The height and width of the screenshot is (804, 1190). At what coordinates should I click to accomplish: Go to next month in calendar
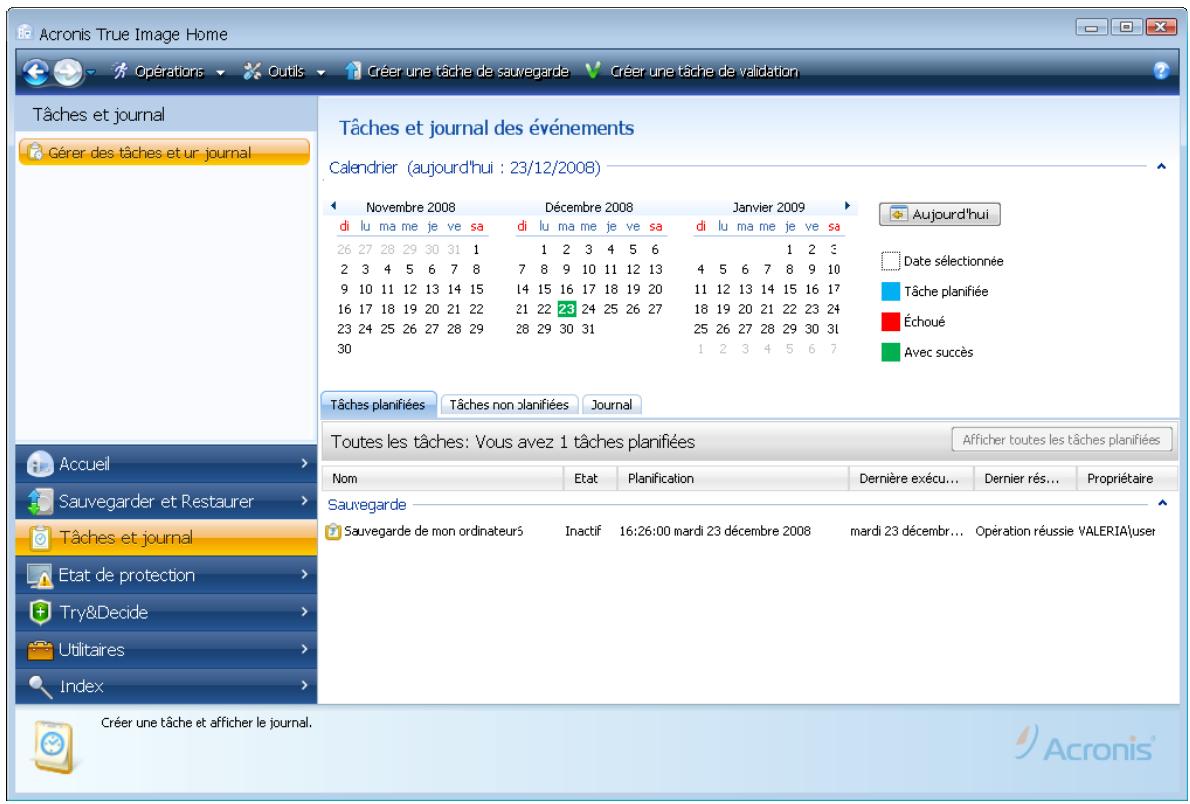click(x=847, y=206)
